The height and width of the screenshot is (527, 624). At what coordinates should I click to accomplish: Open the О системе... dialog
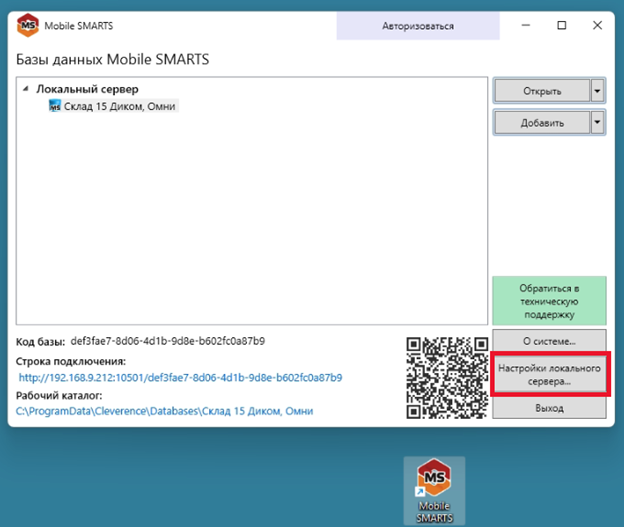tap(549, 339)
